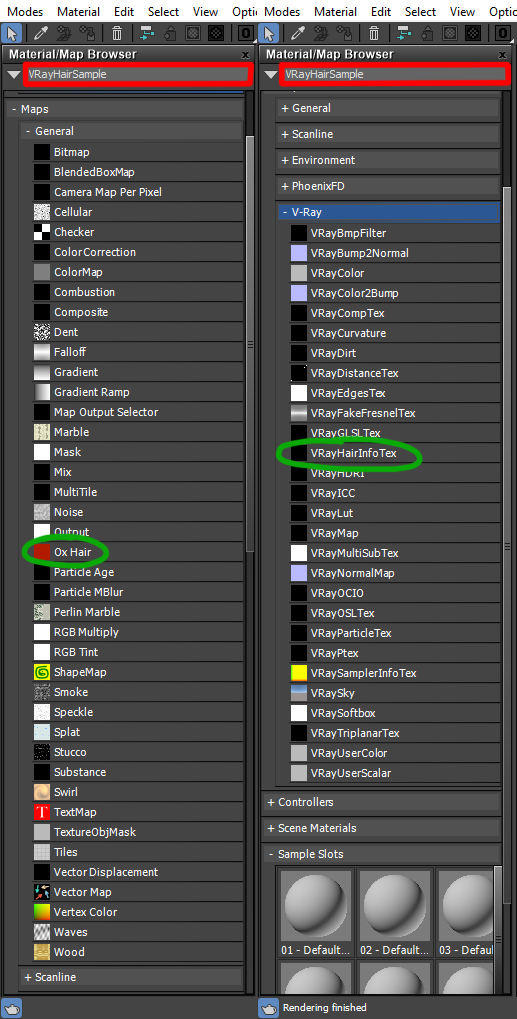Select sample slot 03 - Default sphere
The width and height of the screenshot is (517, 1019).
click(x=465, y=905)
